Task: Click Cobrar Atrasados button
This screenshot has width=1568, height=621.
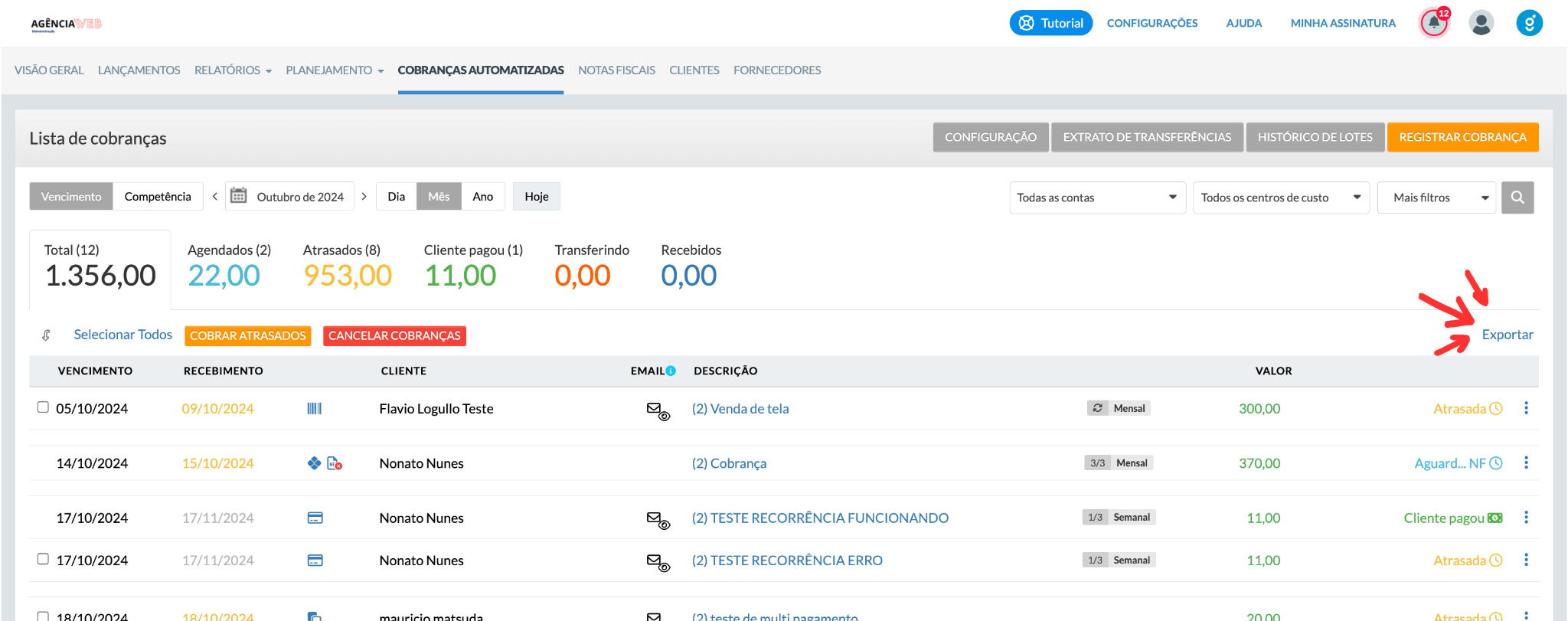Action: (248, 335)
